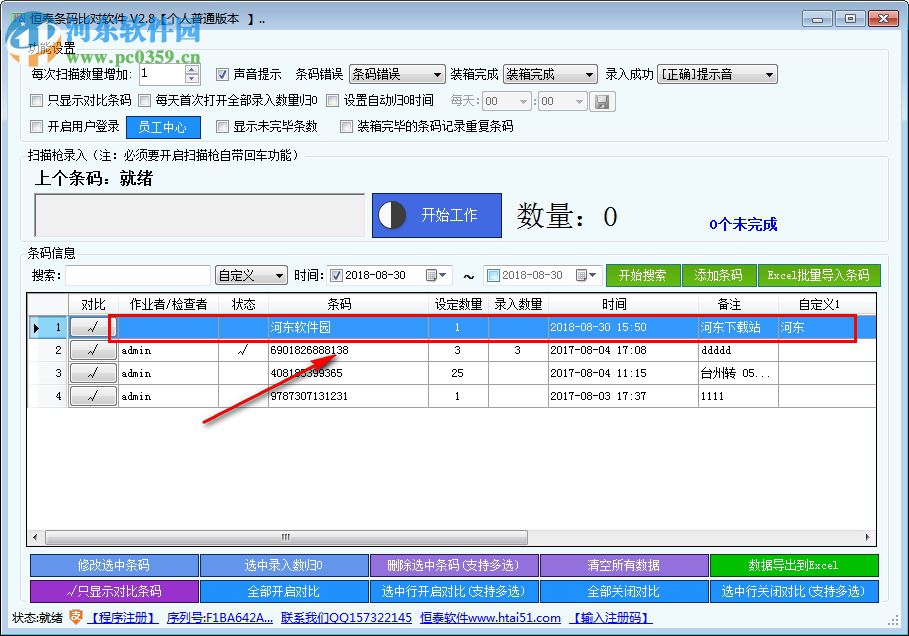Click the 时间 column header

coord(623,304)
